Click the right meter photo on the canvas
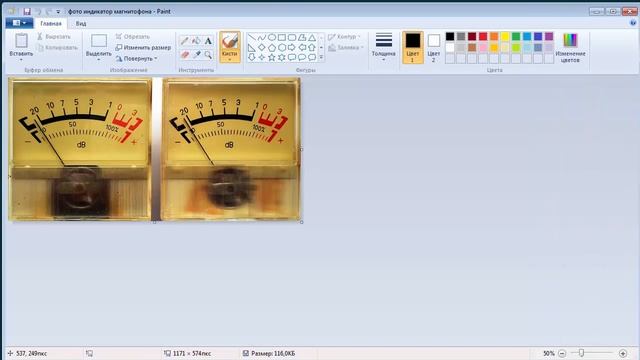The height and width of the screenshot is (360, 640). (x=231, y=149)
